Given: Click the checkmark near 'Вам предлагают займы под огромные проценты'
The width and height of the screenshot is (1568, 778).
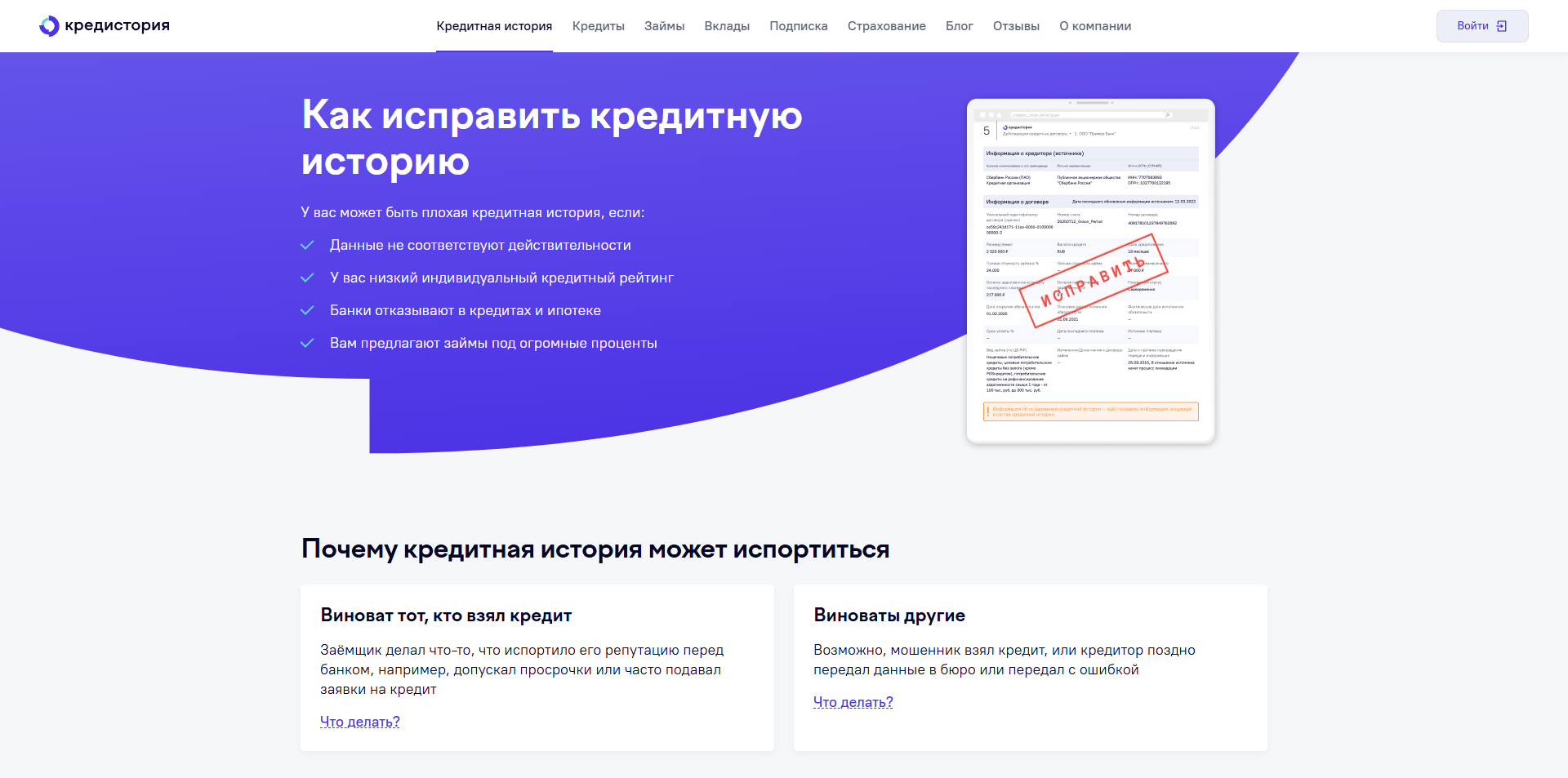Looking at the screenshot, I should click(x=310, y=342).
